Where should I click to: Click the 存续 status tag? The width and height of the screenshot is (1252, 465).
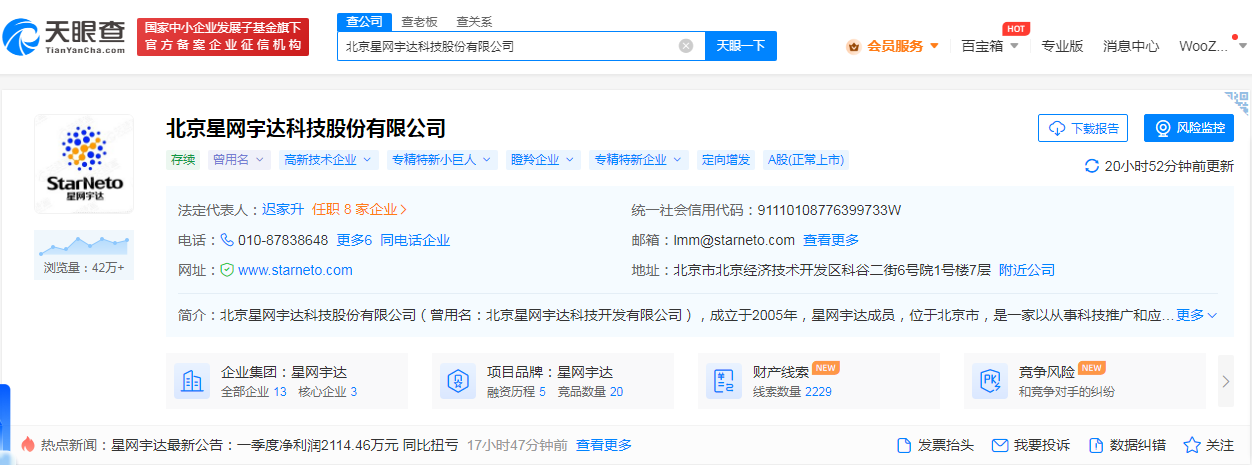[183, 160]
